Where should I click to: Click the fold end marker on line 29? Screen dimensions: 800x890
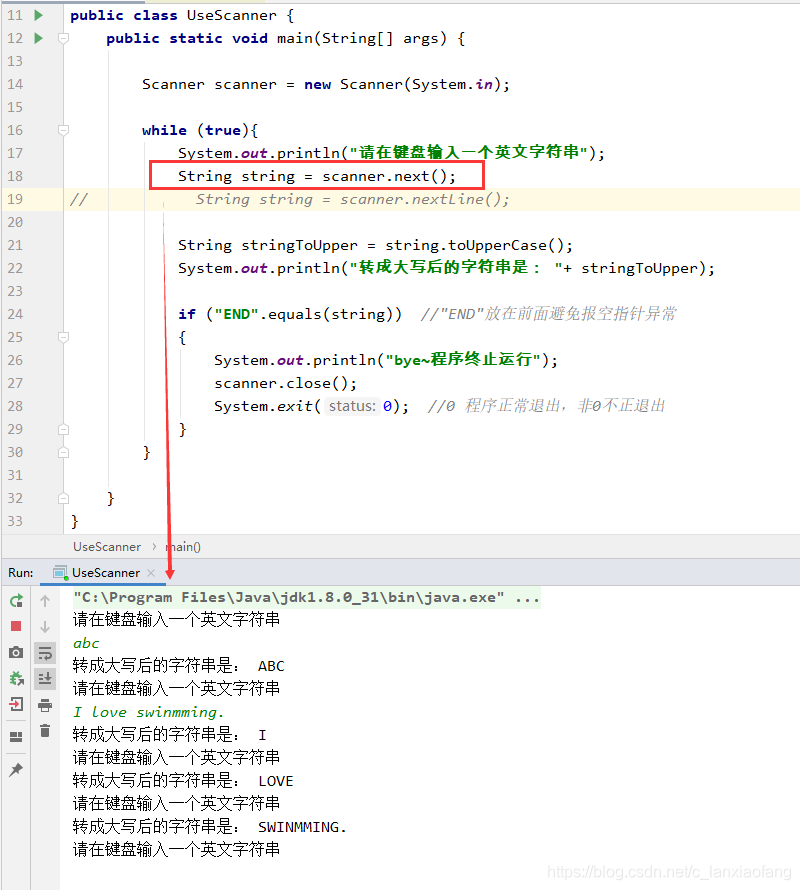[64, 429]
